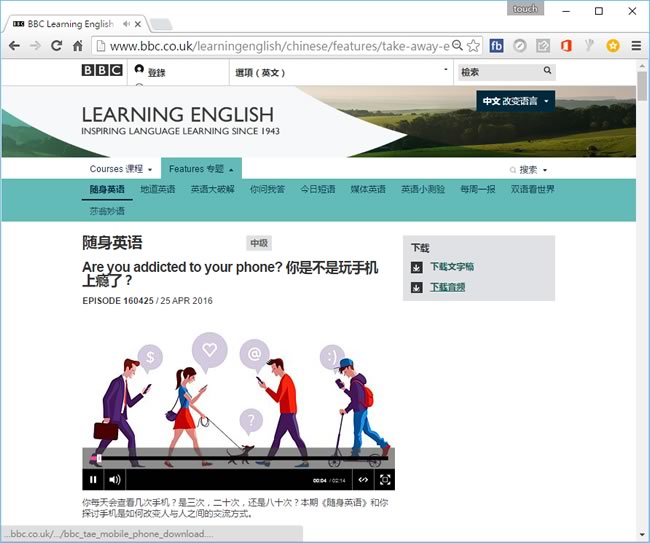Click the scrollbar up arrow
Screen dimensions: 650x543
click(643, 65)
